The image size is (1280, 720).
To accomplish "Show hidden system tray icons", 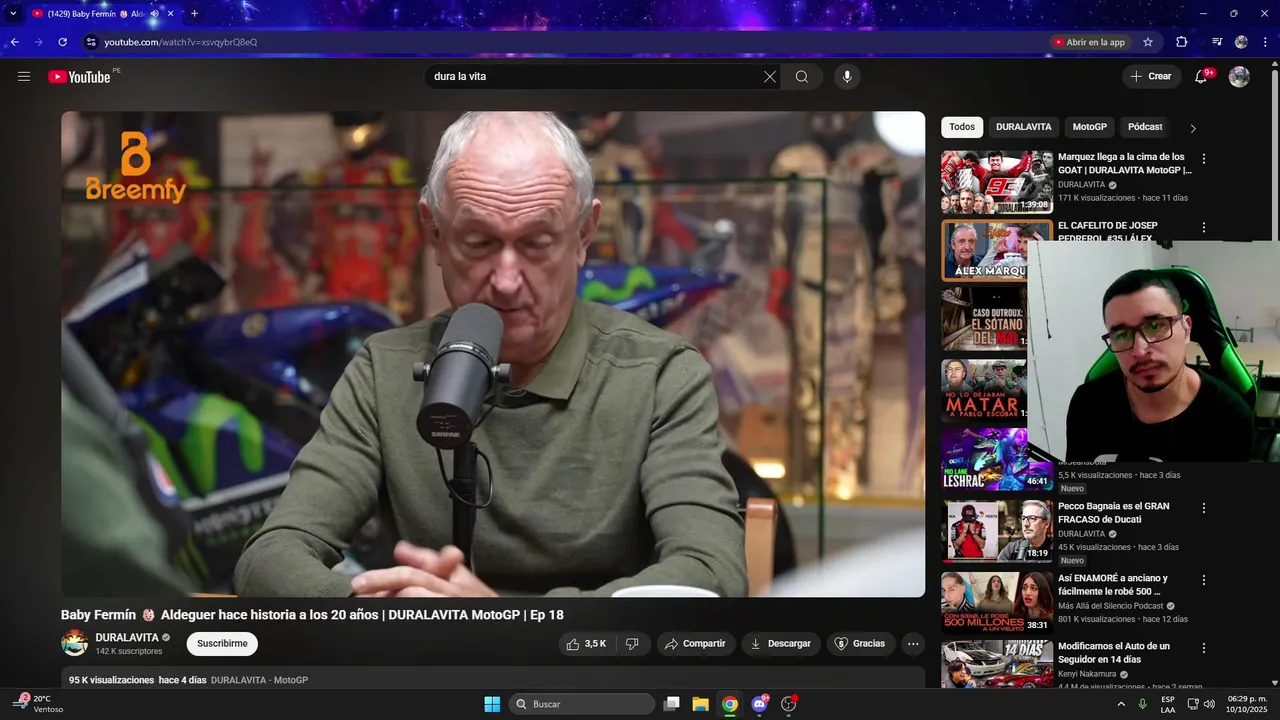I will coord(1120,704).
